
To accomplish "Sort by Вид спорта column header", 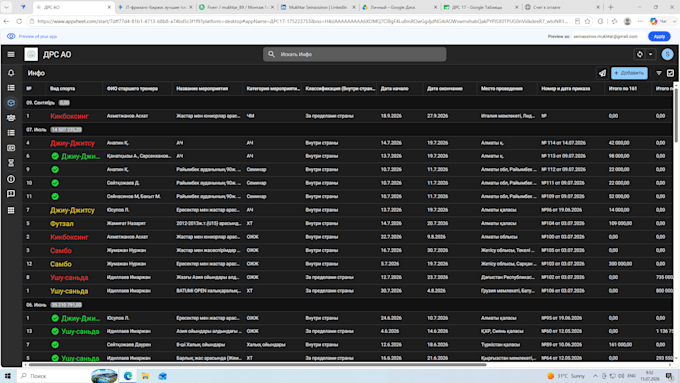I will [62, 88].
